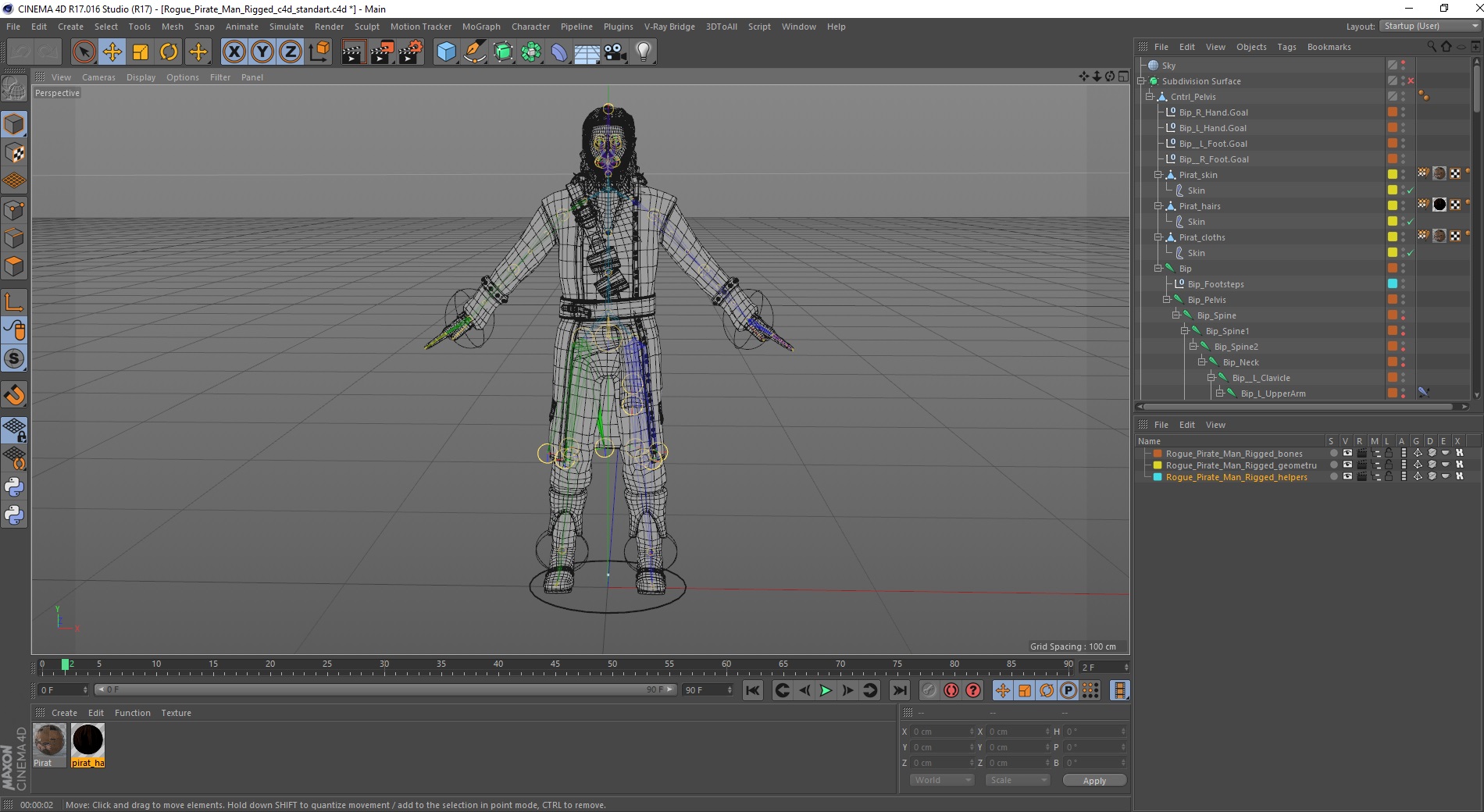Toggle X axis lock
Screen dimensions: 1484x812
(234, 52)
